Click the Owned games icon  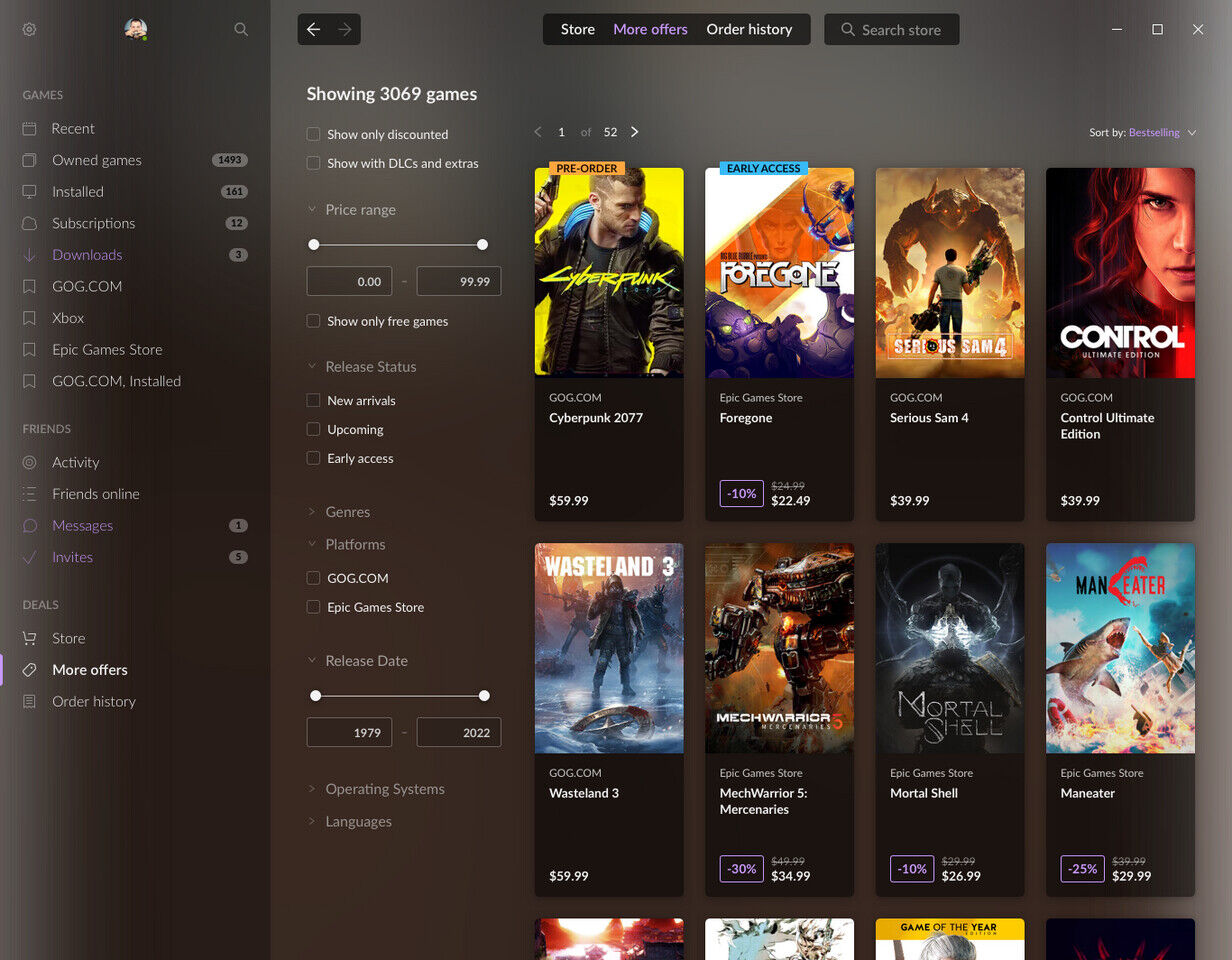click(x=29, y=160)
